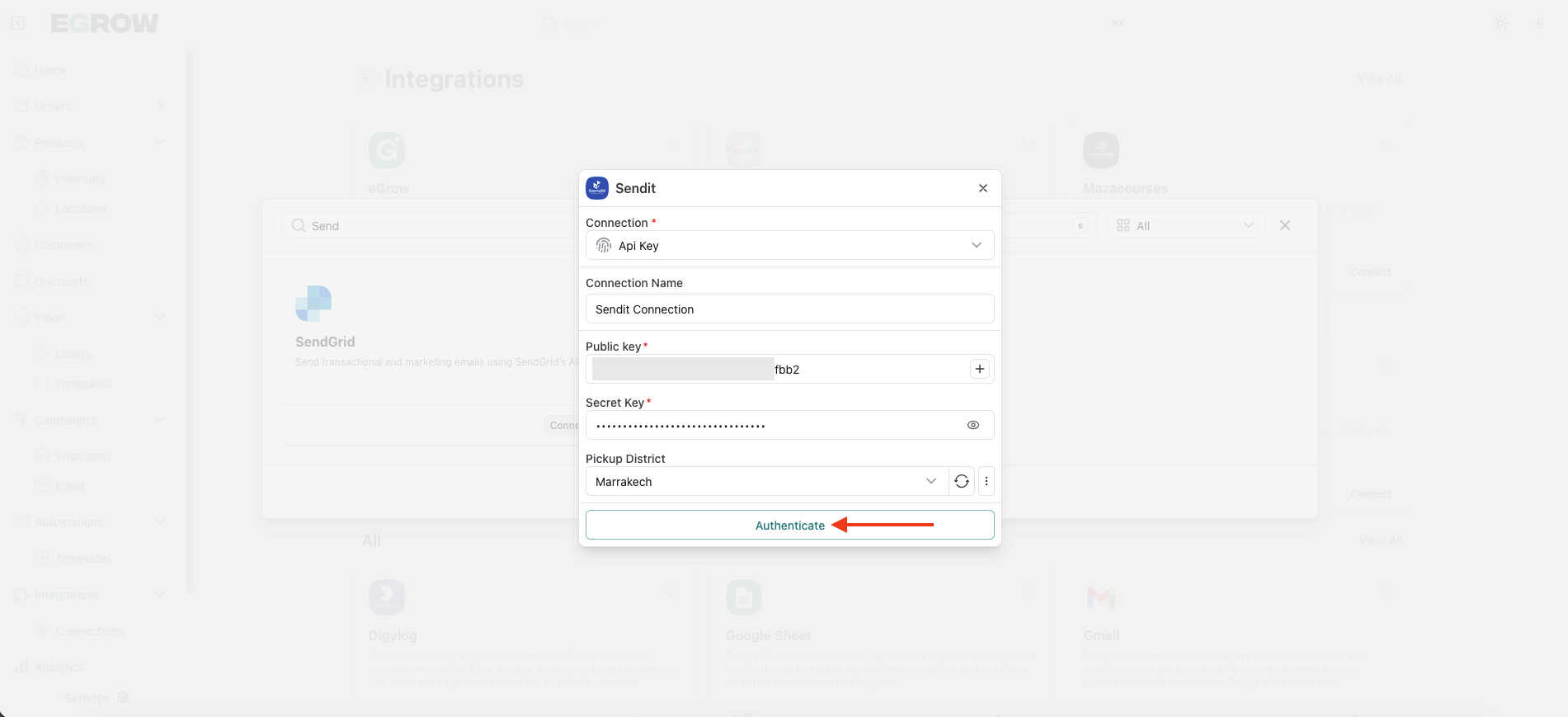This screenshot has height=717, width=1568.
Task: Open Locations in the sidebar
Action: tap(81, 209)
